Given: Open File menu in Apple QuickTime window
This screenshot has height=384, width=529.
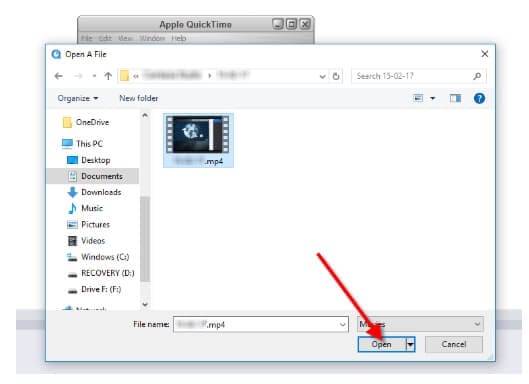Looking at the screenshot, I should click(87, 38).
